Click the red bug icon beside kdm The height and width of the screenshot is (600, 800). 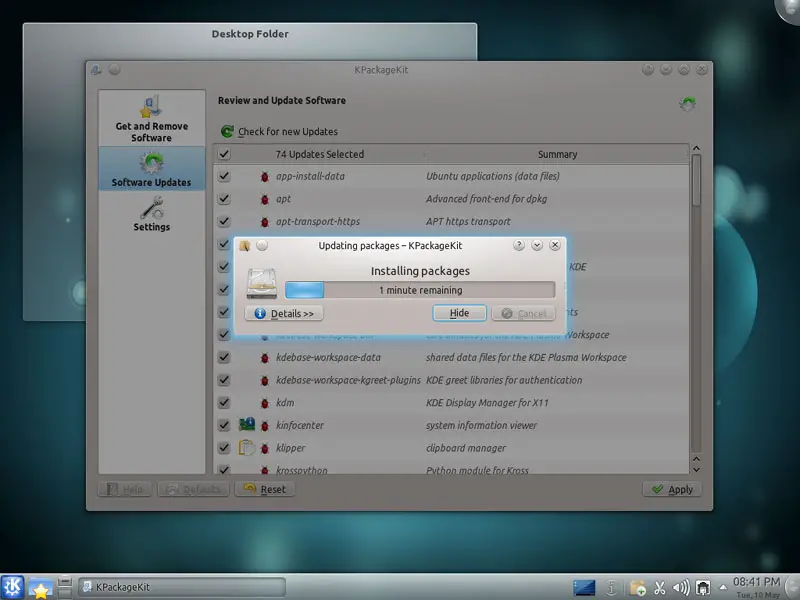(x=264, y=403)
